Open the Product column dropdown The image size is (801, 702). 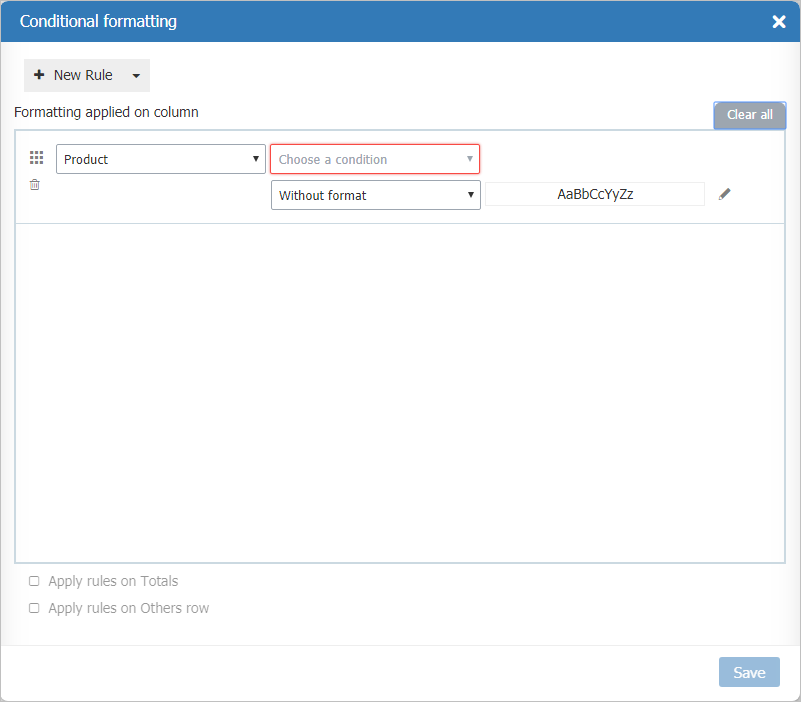coord(160,158)
